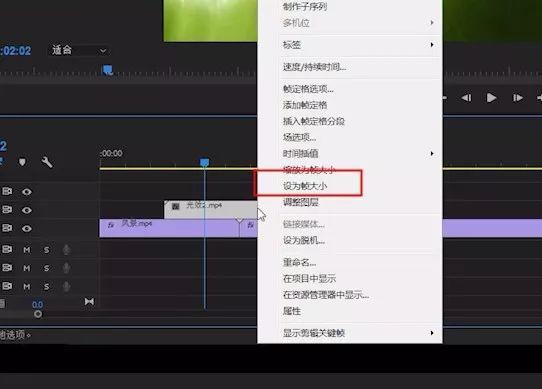Select the 风景.mp4 clip on the timeline
Image resolution: width=542 pixels, height=389 pixels.
pos(169,228)
